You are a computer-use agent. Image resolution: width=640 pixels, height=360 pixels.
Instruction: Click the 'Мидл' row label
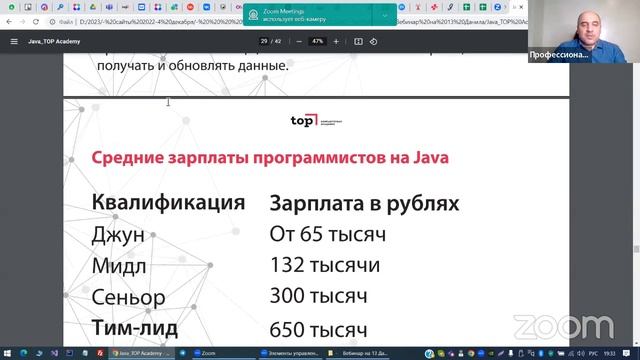119,266
